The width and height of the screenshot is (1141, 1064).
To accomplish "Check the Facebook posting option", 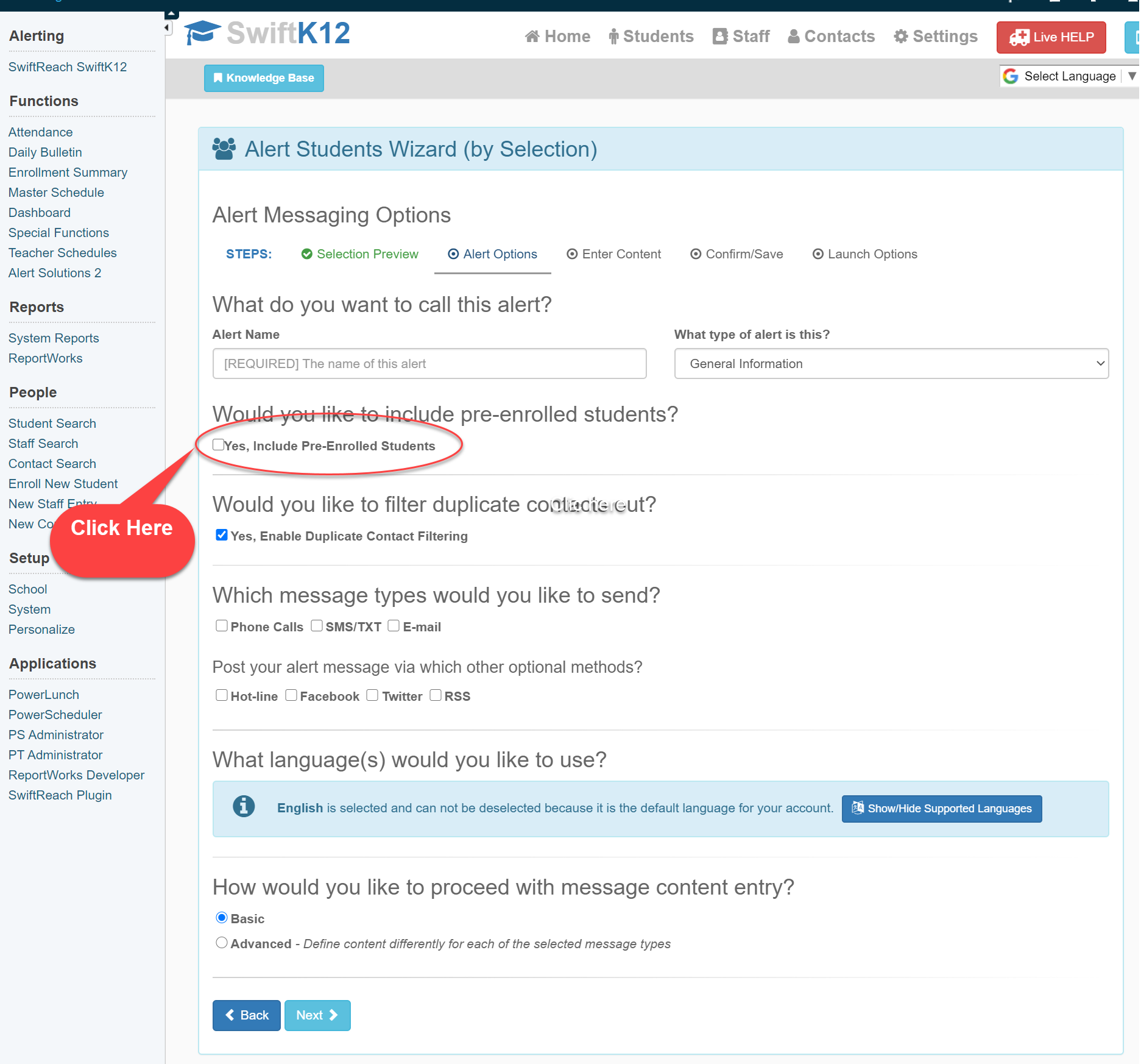I will click(x=291, y=695).
